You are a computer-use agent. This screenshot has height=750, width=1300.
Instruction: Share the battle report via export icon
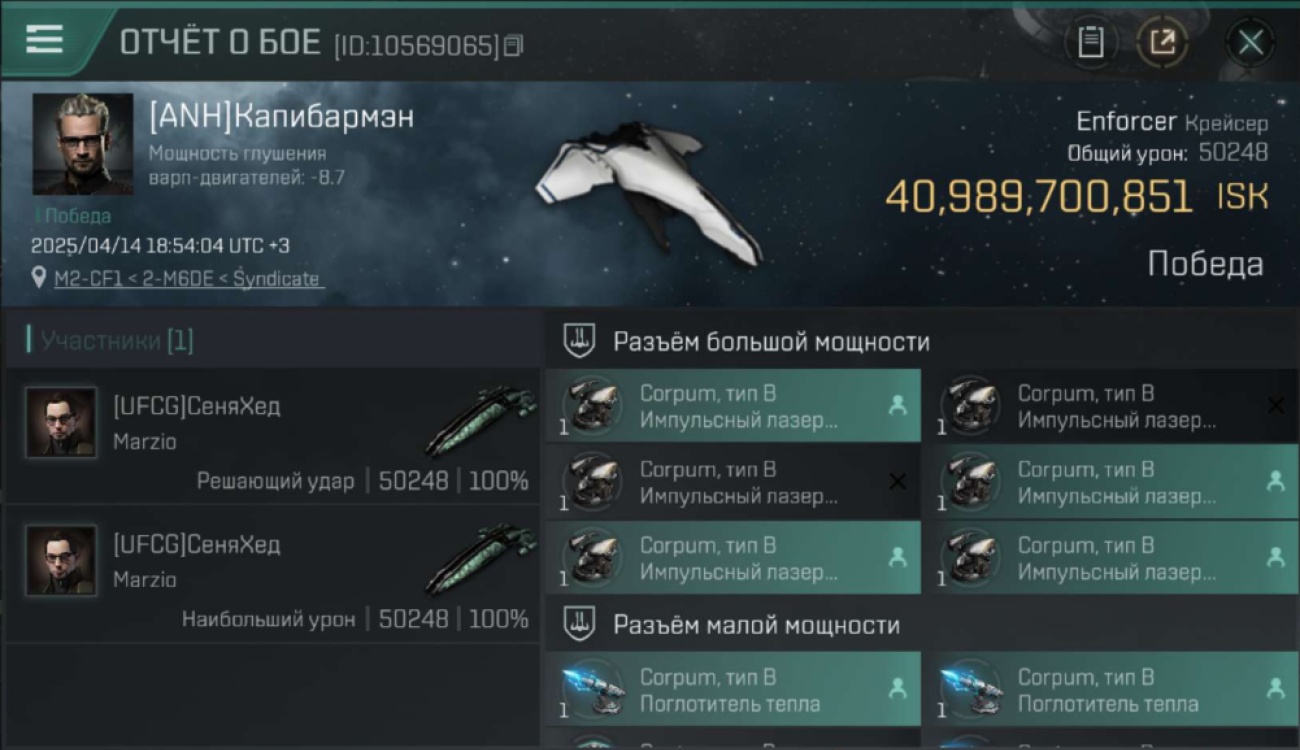(x=1162, y=42)
